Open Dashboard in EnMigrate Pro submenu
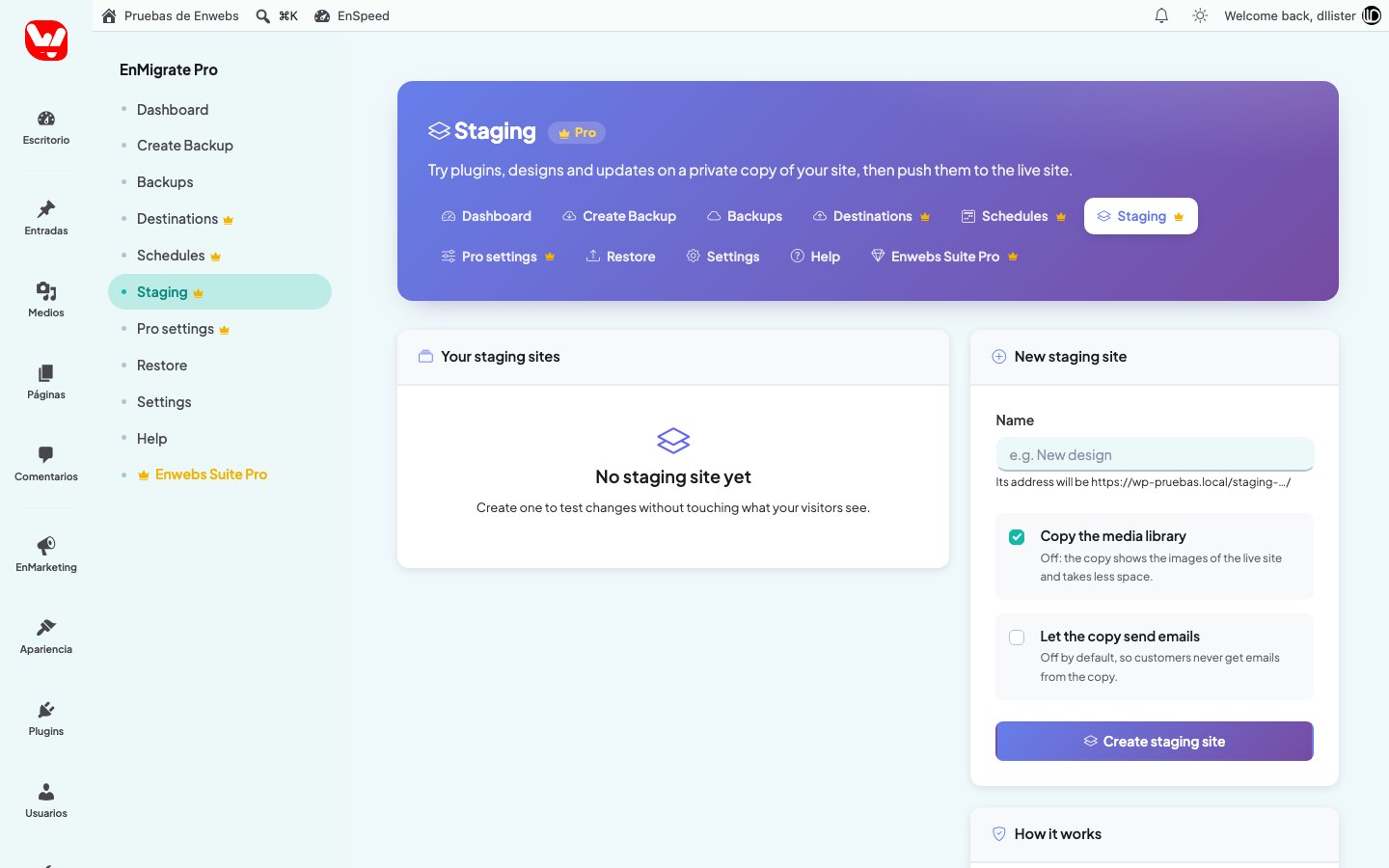 [173, 110]
